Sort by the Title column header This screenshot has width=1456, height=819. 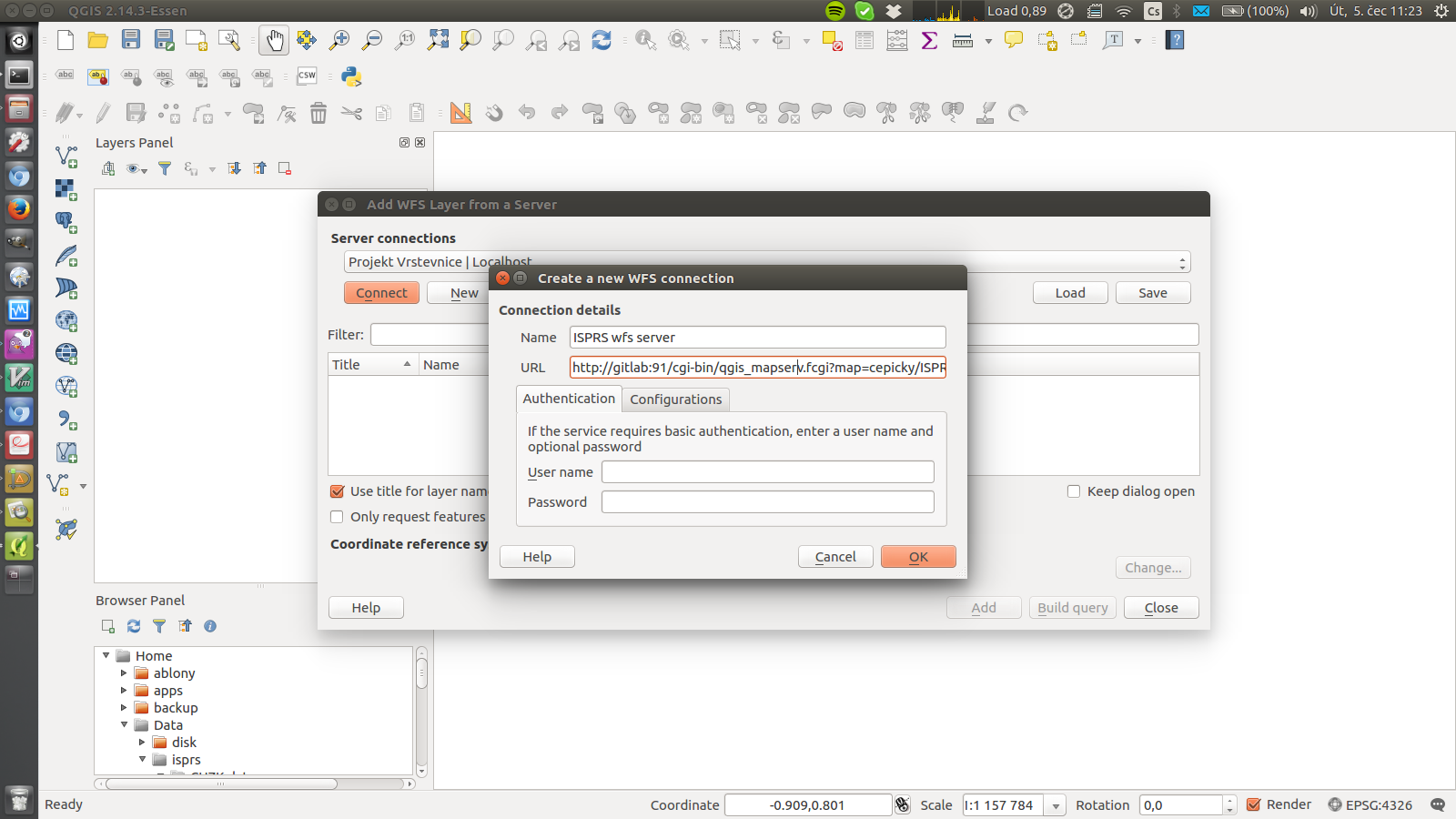(x=373, y=365)
